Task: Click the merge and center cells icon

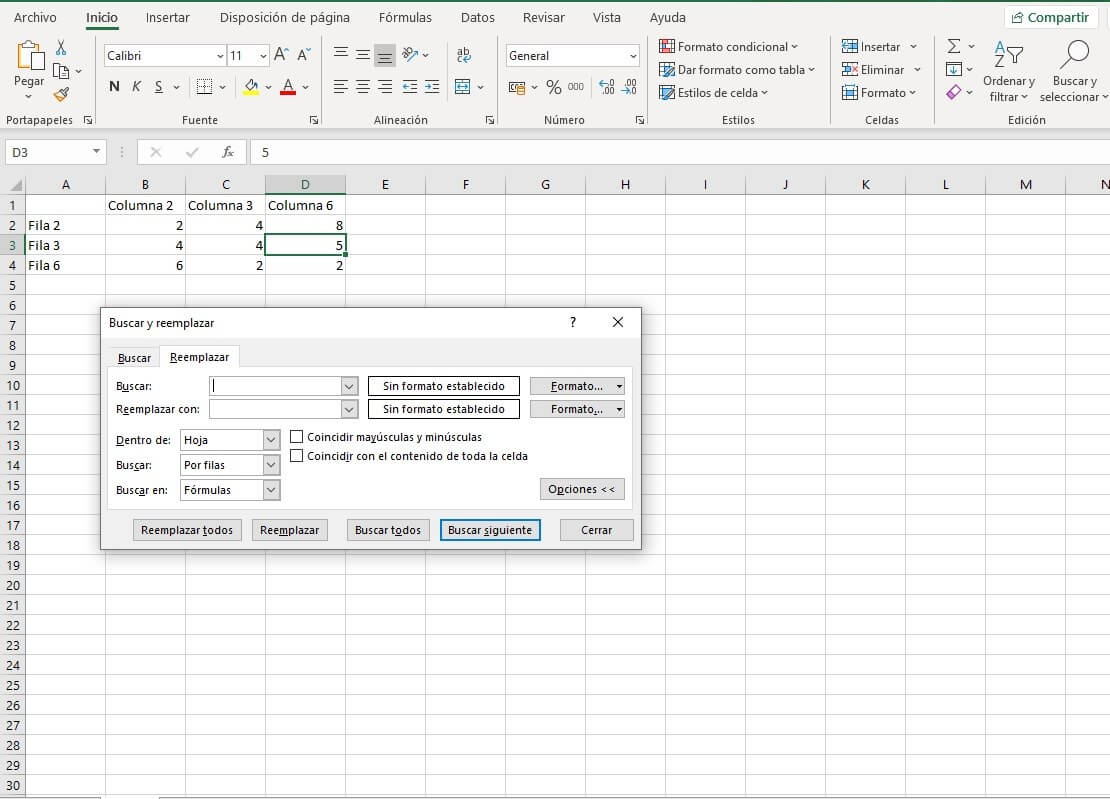Action: (x=462, y=87)
